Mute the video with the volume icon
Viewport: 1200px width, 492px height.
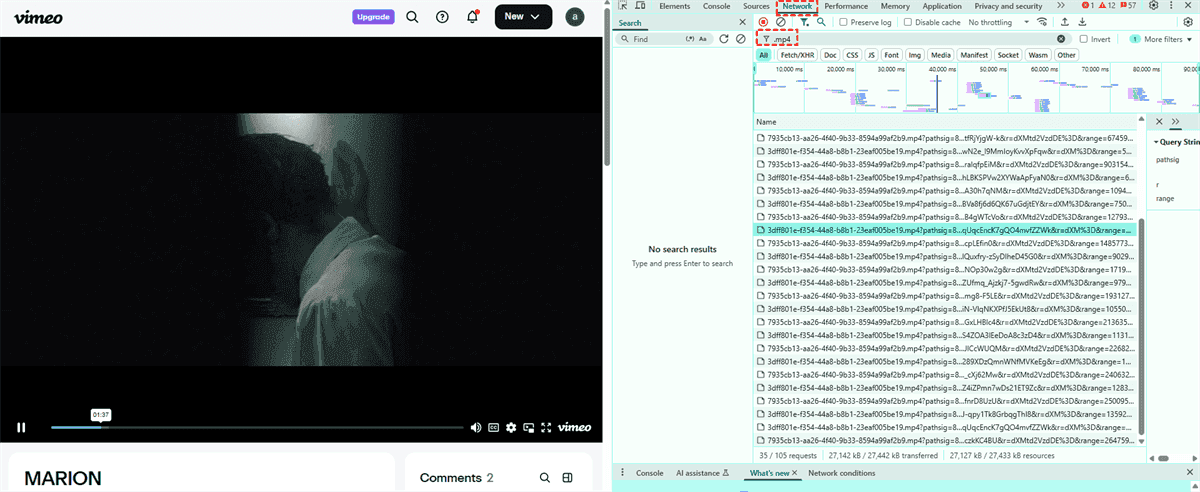(x=476, y=427)
